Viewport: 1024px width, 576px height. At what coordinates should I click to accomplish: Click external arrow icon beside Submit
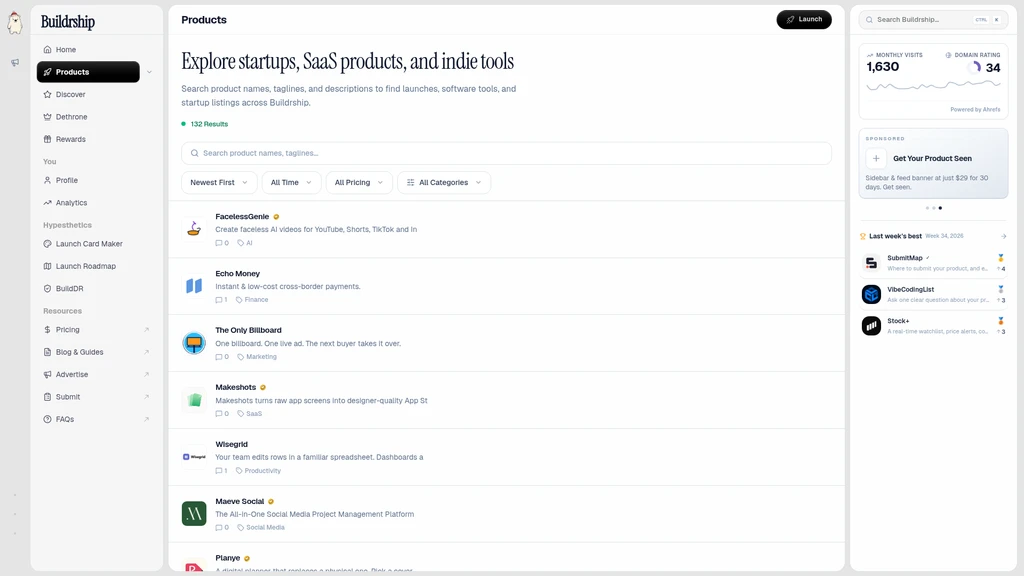point(146,397)
